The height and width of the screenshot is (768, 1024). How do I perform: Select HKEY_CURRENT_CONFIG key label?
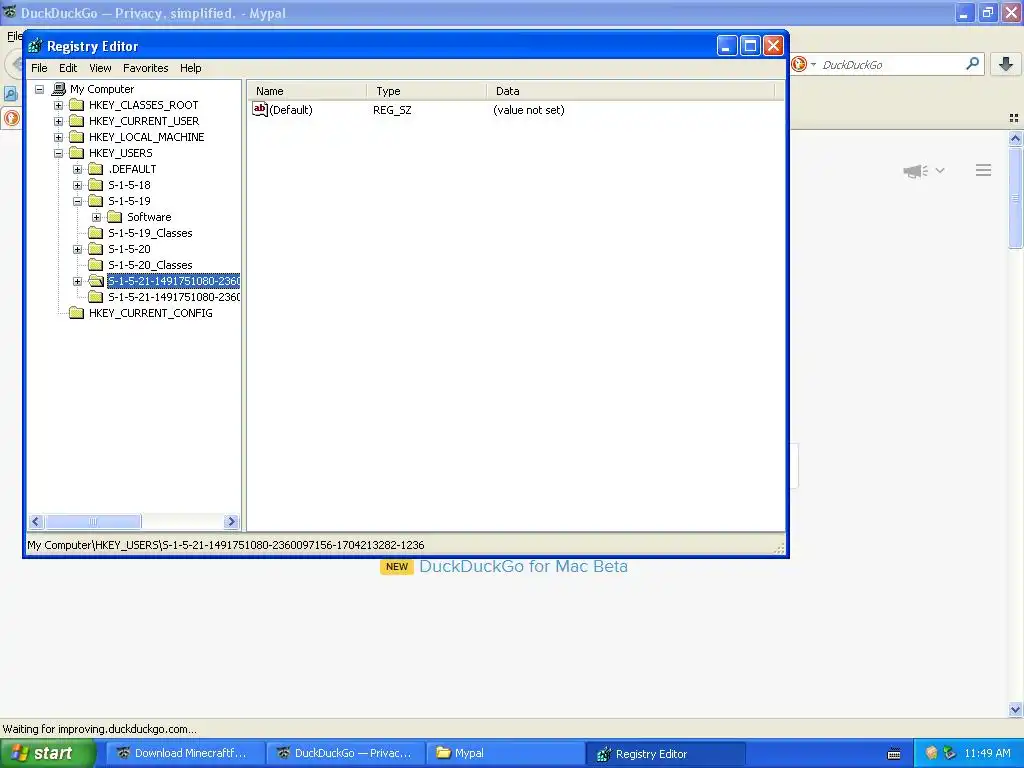click(151, 313)
